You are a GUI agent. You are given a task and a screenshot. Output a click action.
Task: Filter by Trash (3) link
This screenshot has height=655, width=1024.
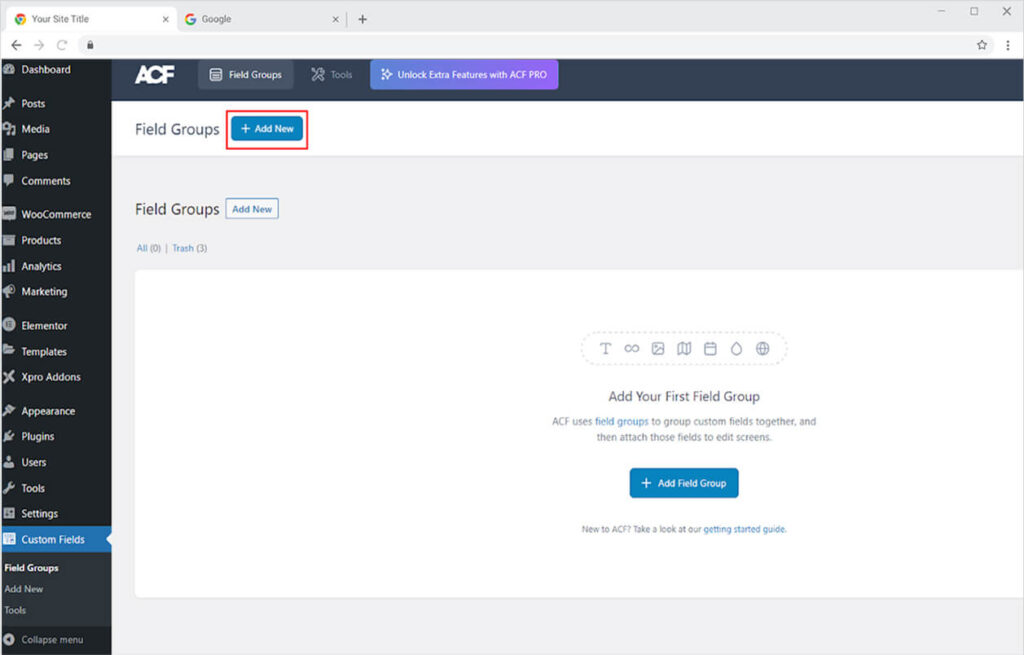(x=190, y=248)
